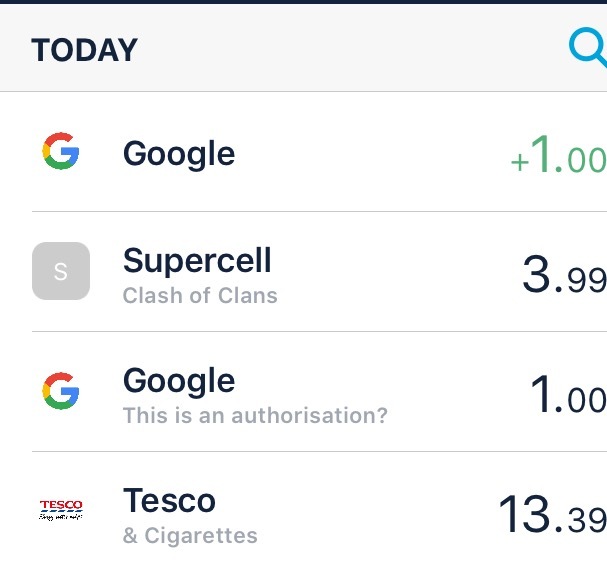Click Google logo beside the +1.00 refund

61,153
